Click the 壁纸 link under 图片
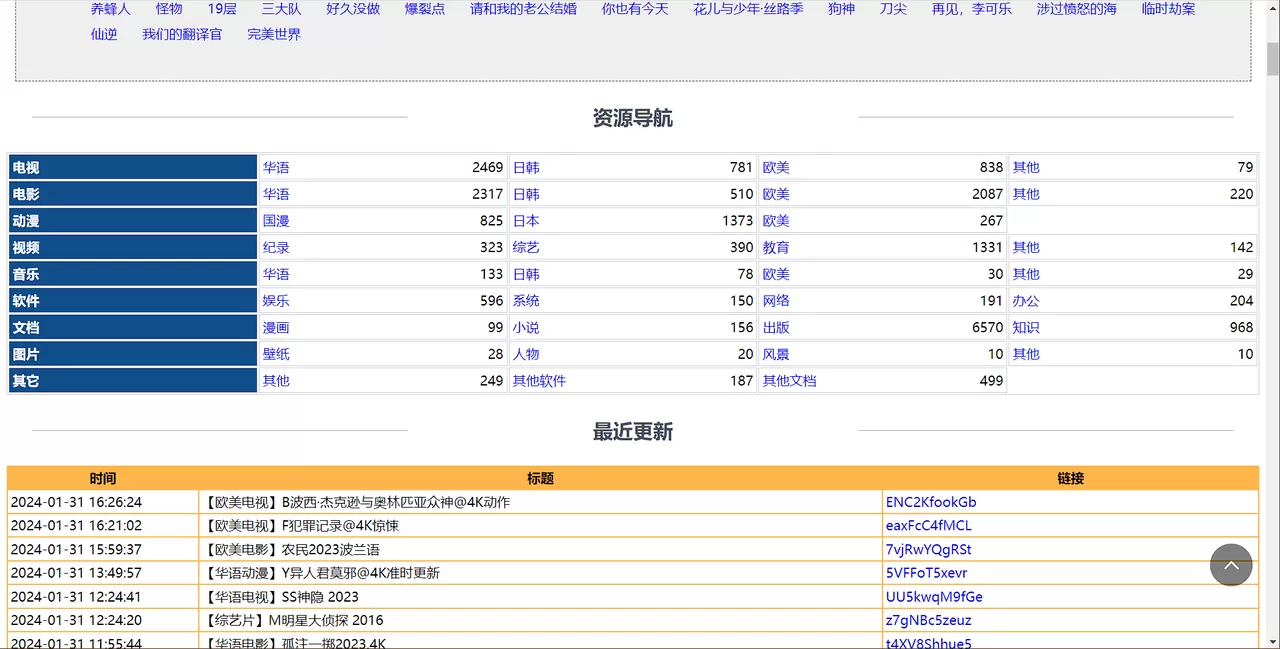 [276, 353]
